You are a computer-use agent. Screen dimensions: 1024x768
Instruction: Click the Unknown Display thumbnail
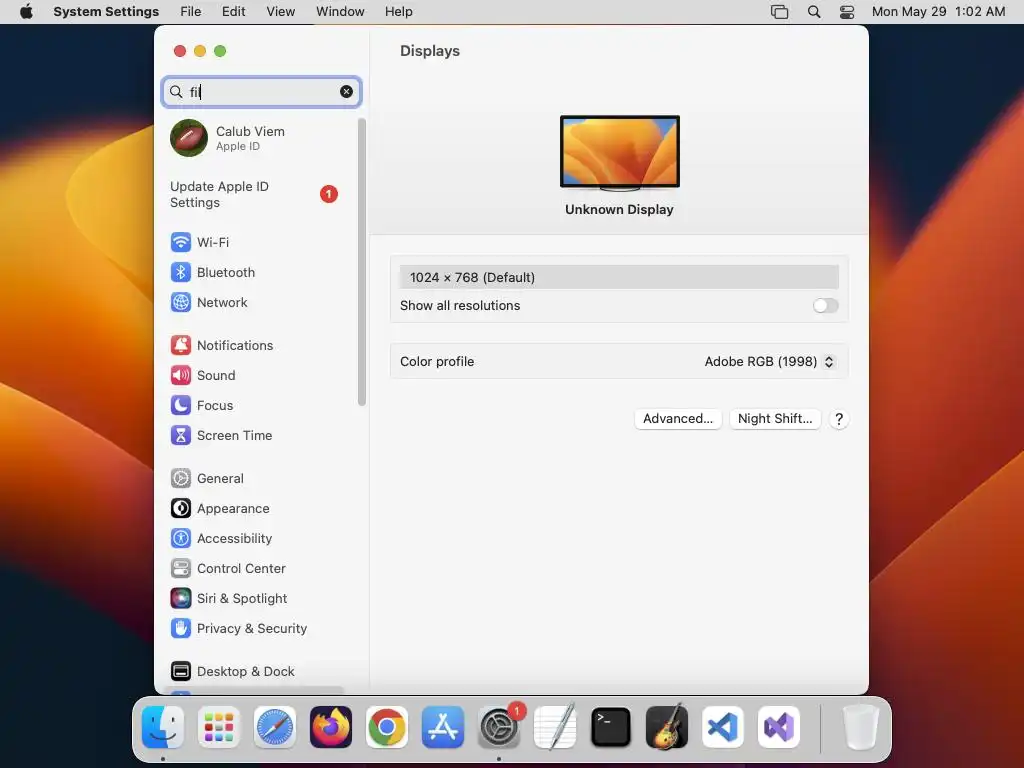(x=619, y=153)
